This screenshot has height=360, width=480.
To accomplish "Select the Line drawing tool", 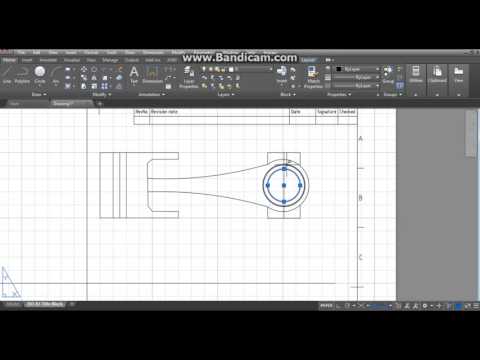I will 7,75.
